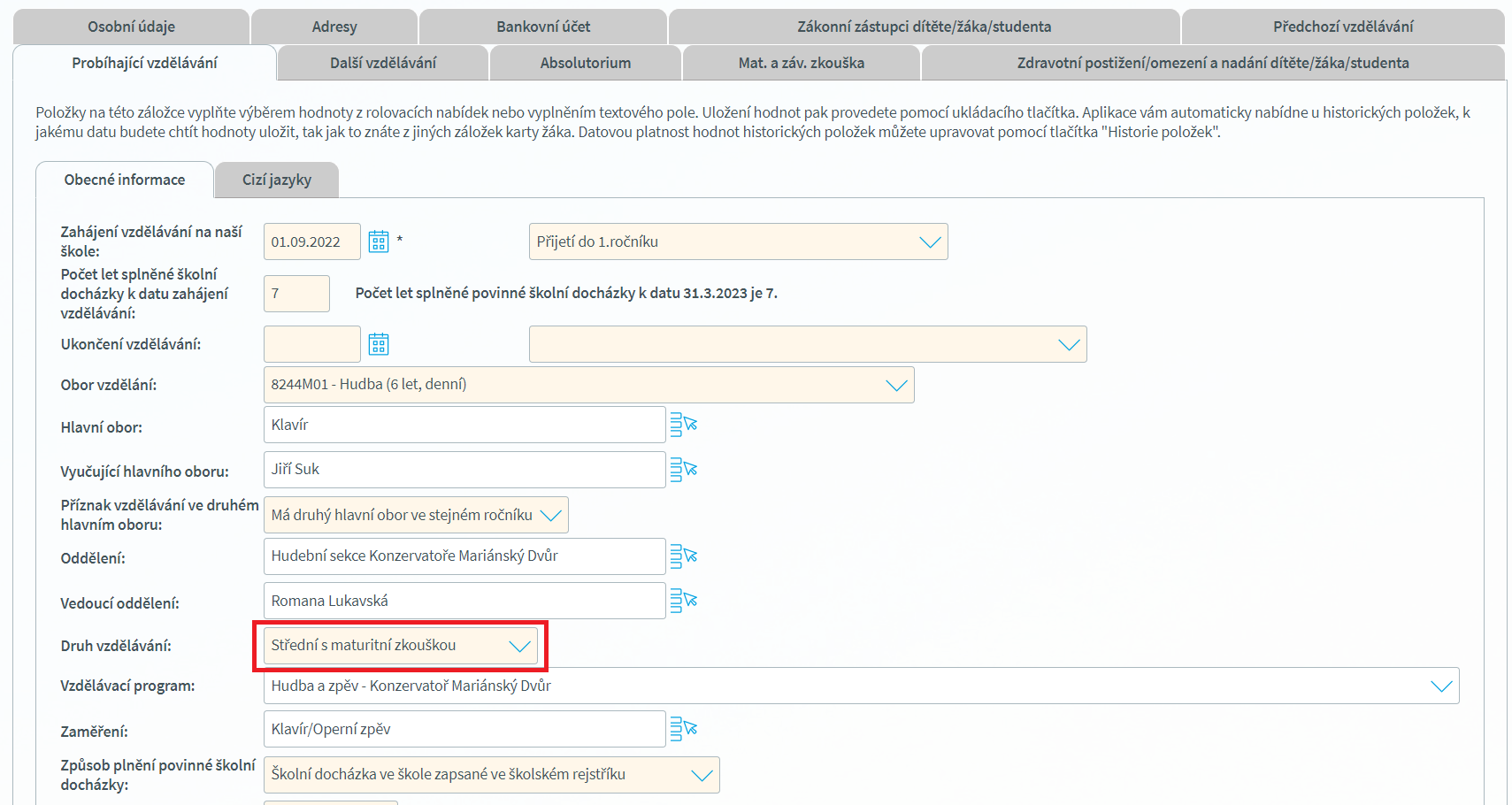1512x805 pixels.
Task: Switch to the Osobní údaje tab
Action: point(131,27)
